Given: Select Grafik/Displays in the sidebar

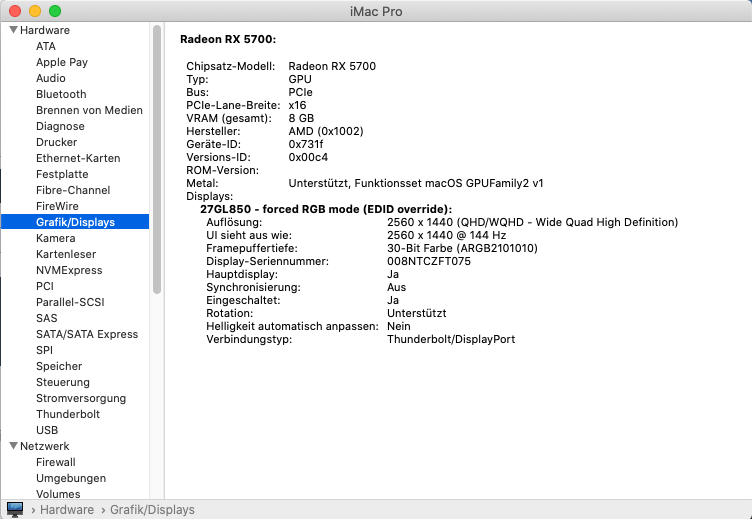Looking at the screenshot, I should [75, 222].
